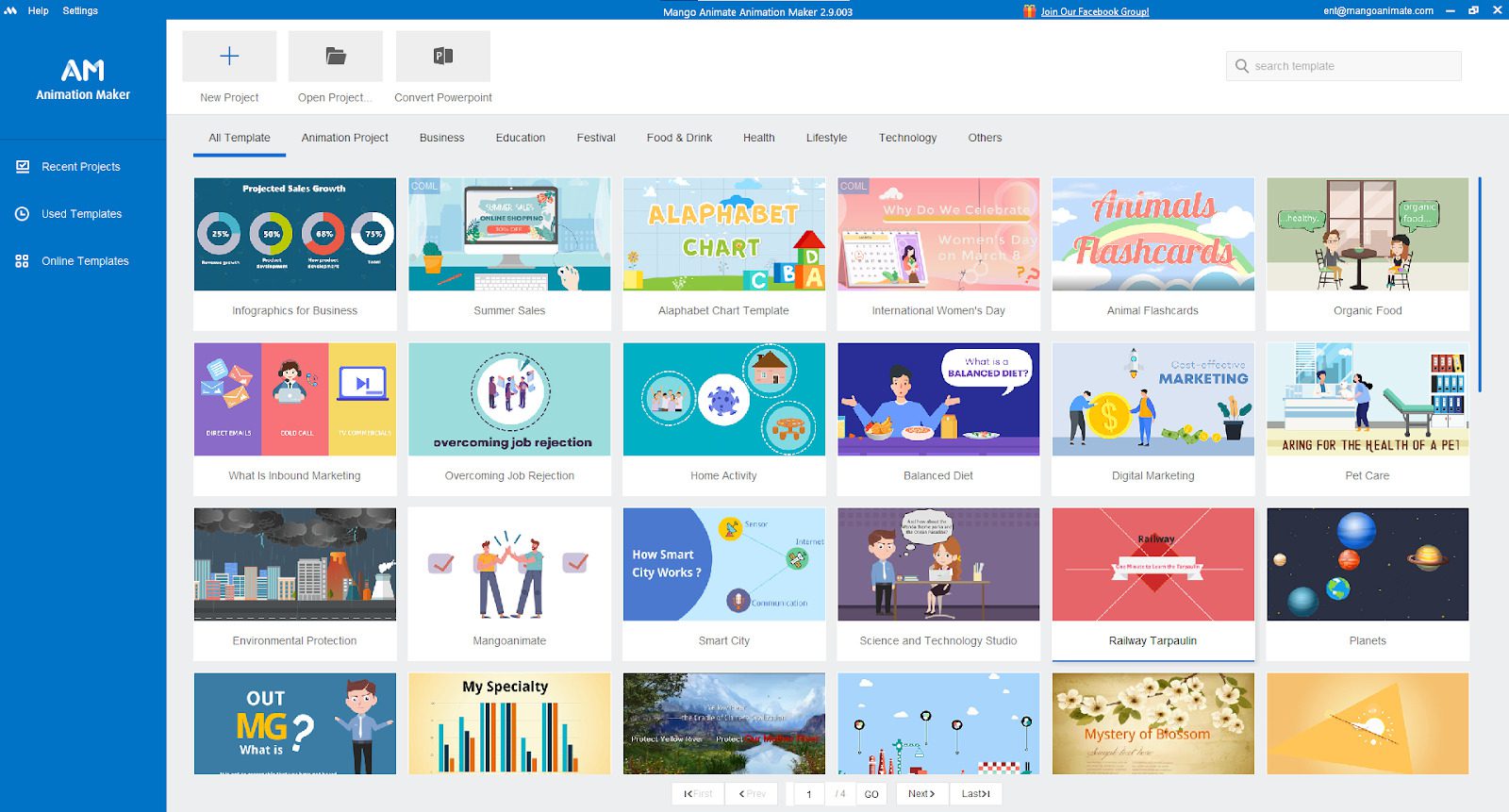The image size is (1509, 812).
Task: Click the Open Project folder icon
Action: coord(336,57)
